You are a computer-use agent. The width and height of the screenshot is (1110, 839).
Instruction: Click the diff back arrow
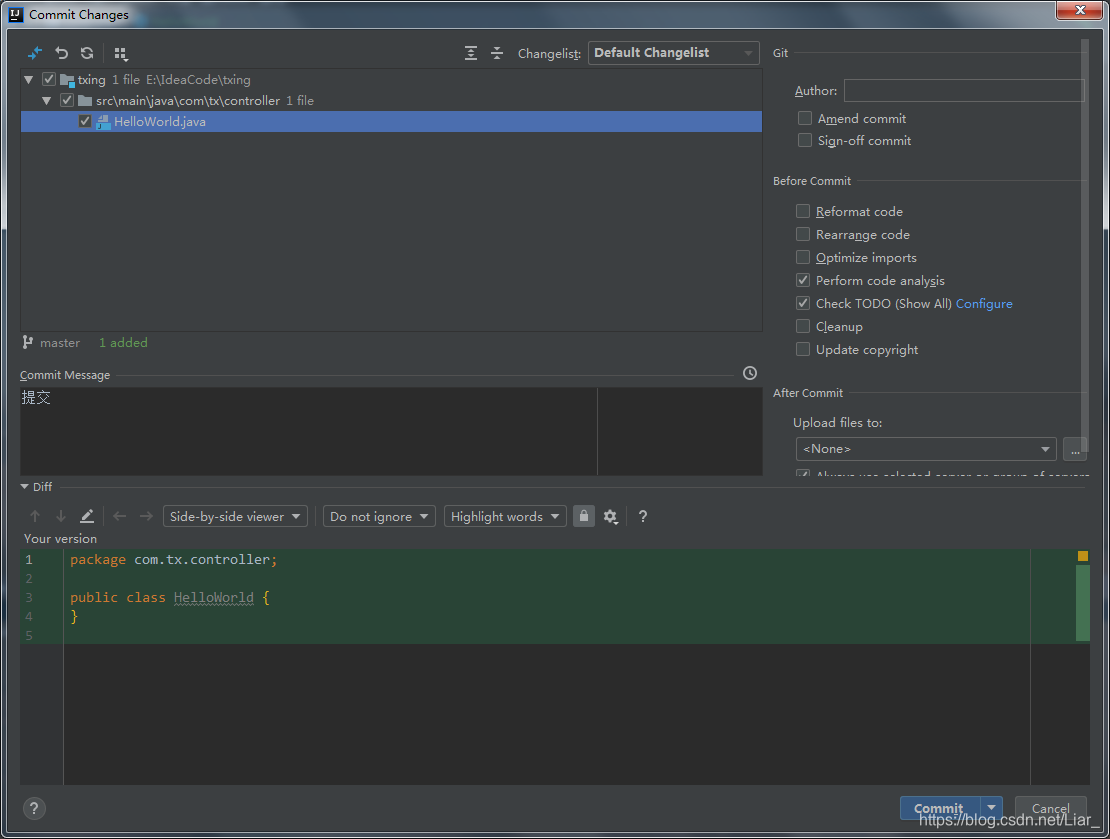120,516
